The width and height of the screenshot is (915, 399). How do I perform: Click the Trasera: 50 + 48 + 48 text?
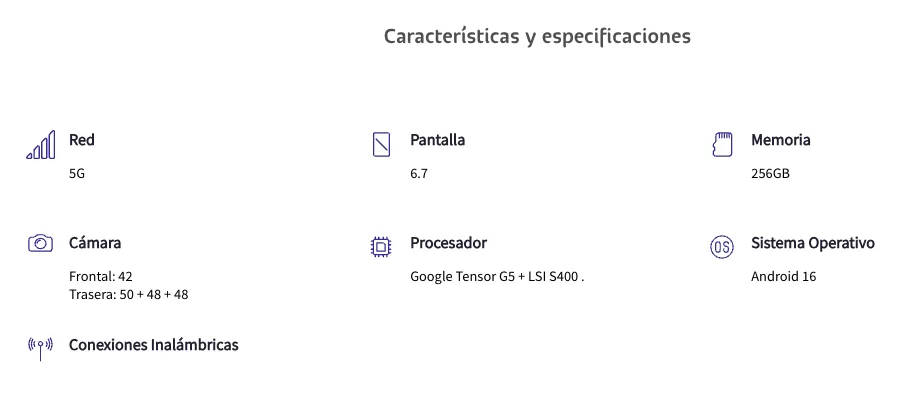[128, 295]
